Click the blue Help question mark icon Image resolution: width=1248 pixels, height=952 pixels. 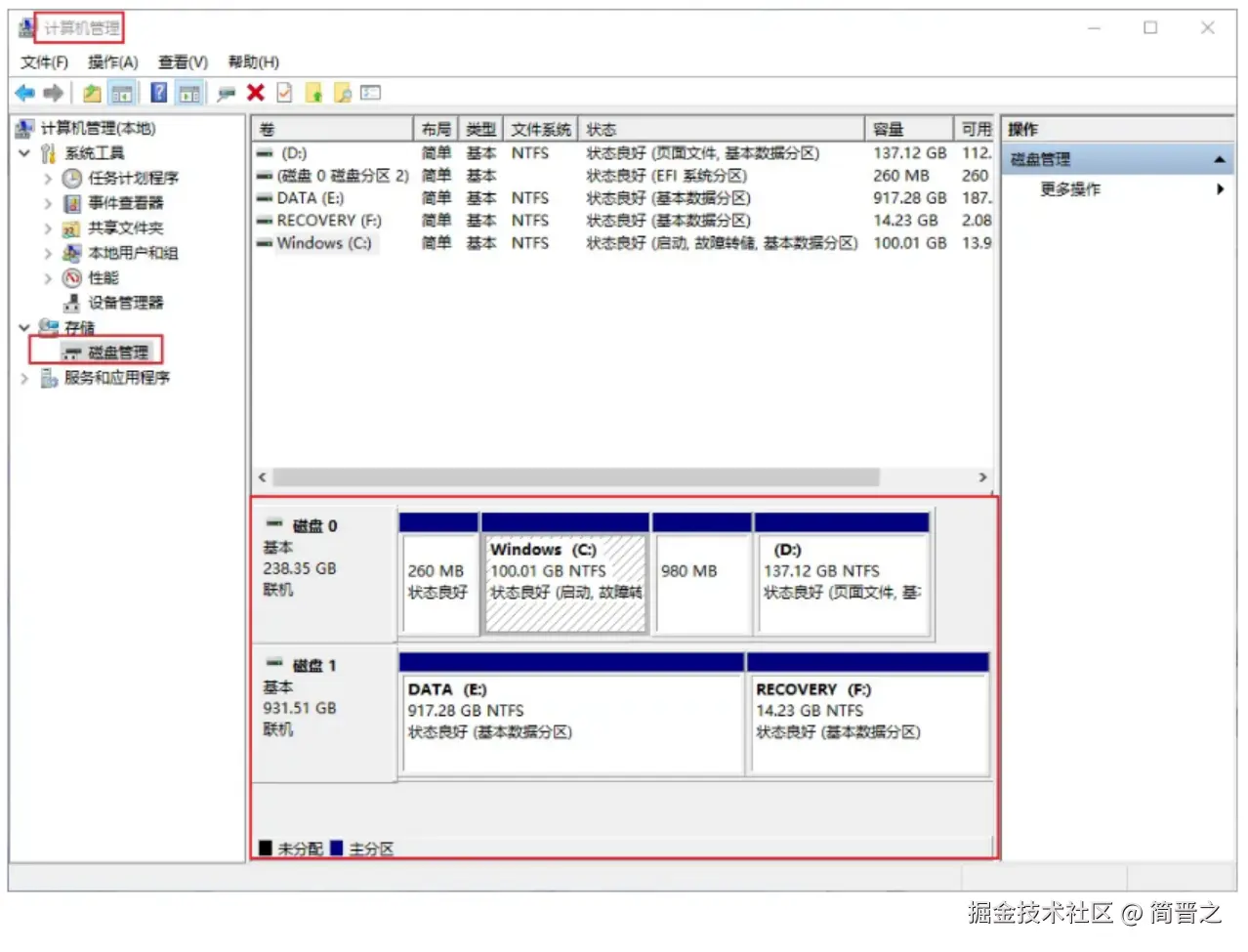(159, 93)
